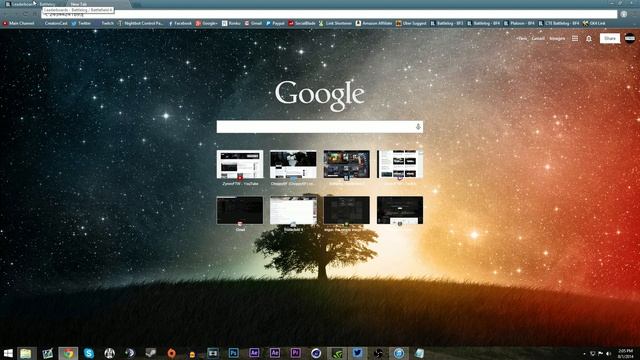Open Steam from the taskbar
640x360 pixels.
[151, 353]
